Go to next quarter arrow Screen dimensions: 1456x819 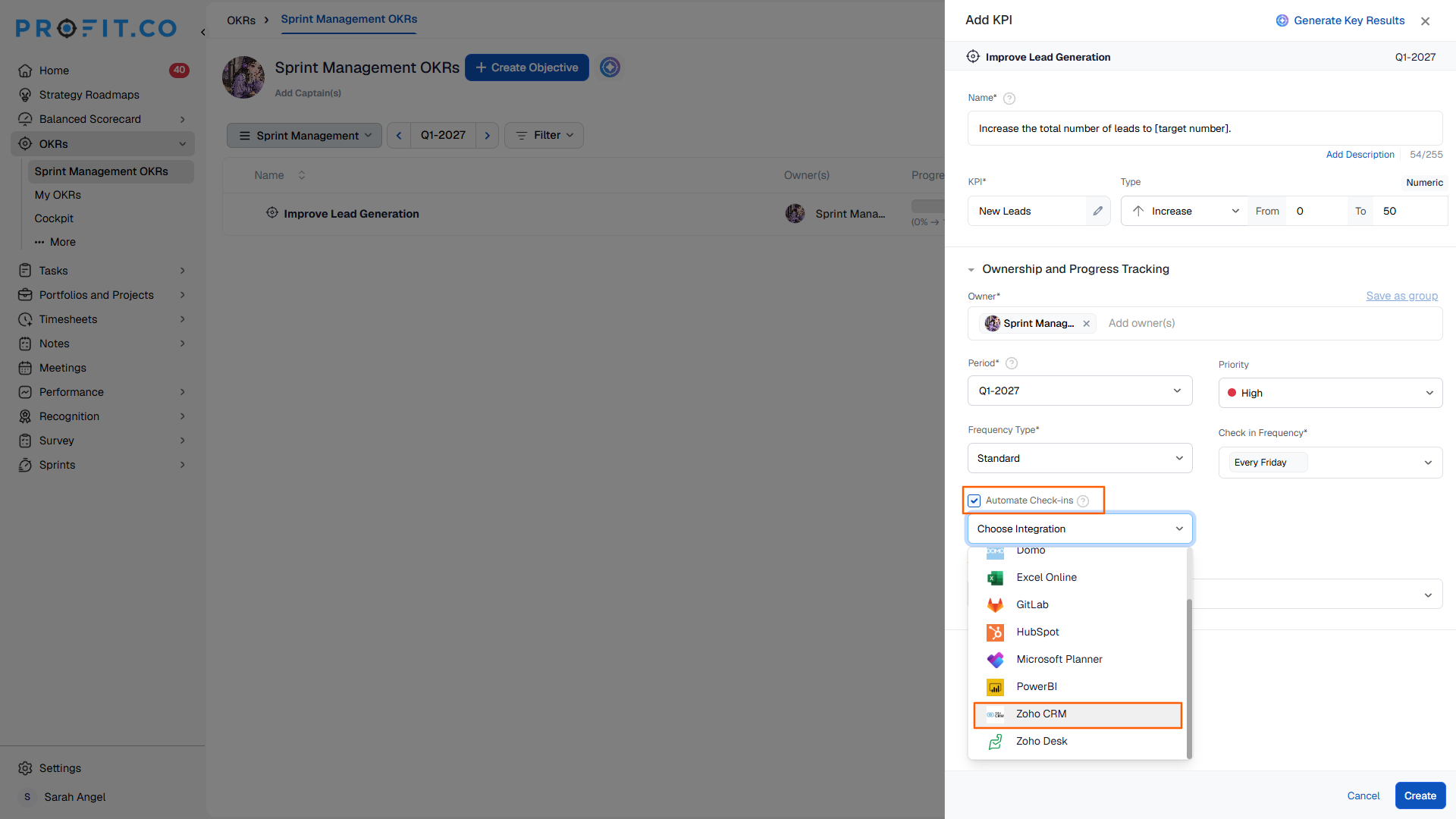[x=488, y=135]
